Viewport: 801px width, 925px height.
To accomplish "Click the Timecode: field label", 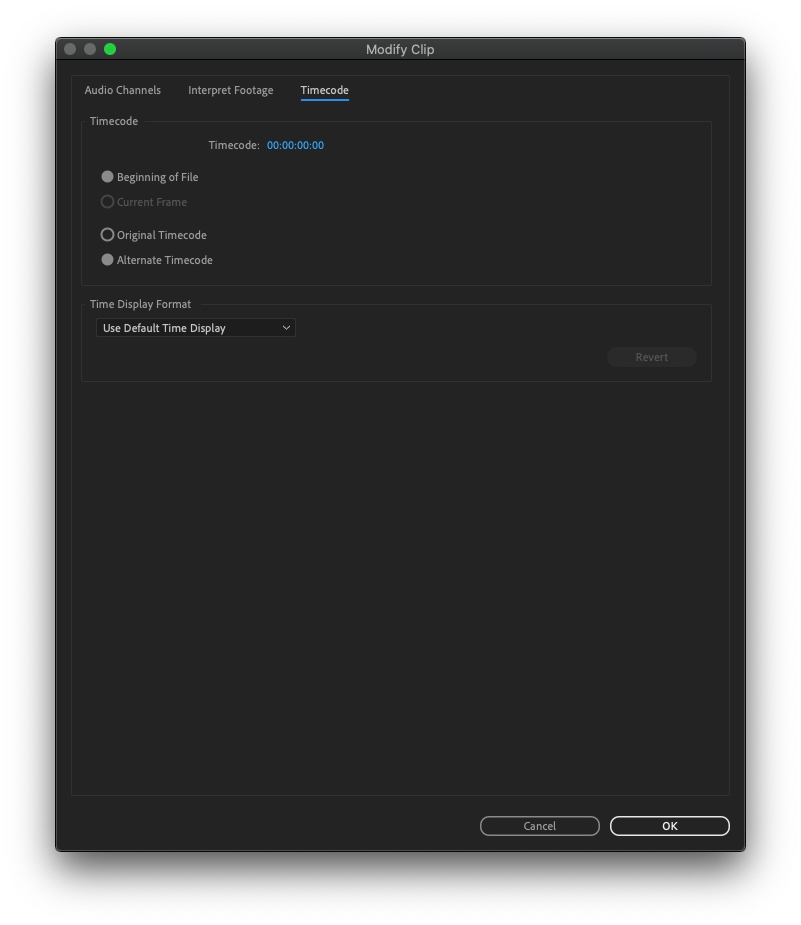I will click(x=234, y=145).
